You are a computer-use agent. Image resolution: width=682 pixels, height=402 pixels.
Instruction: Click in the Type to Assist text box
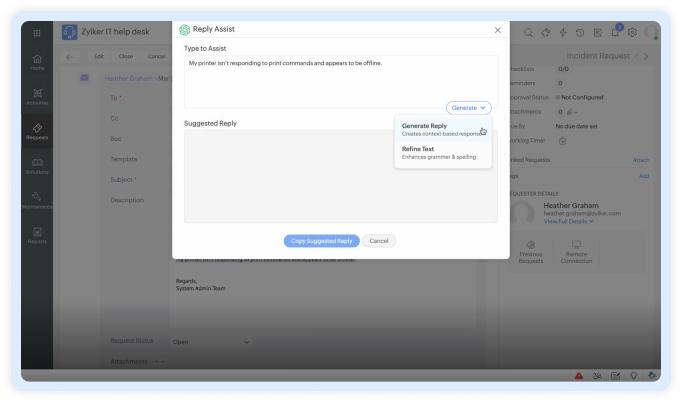coord(341,82)
